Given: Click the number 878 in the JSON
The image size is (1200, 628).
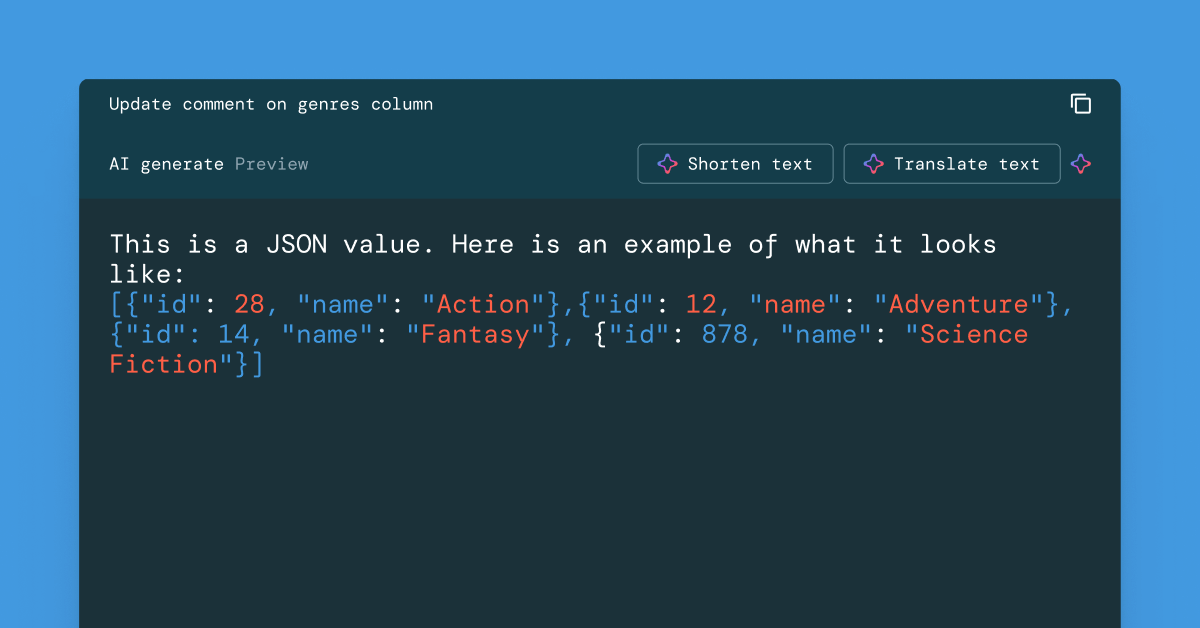Looking at the screenshot, I should (724, 334).
